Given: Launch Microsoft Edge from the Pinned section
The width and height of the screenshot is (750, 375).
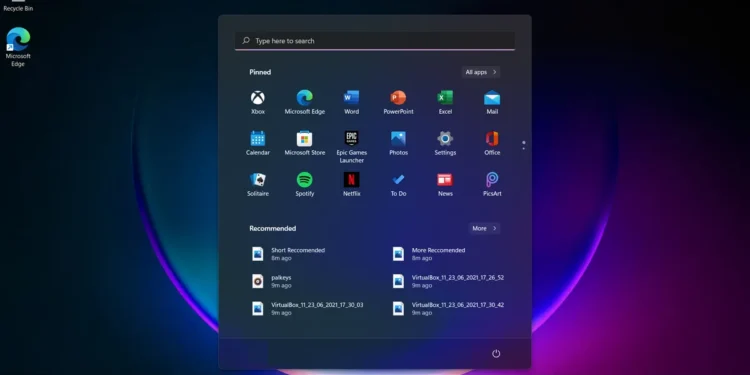Looking at the screenshot, I should pos(305,102).
